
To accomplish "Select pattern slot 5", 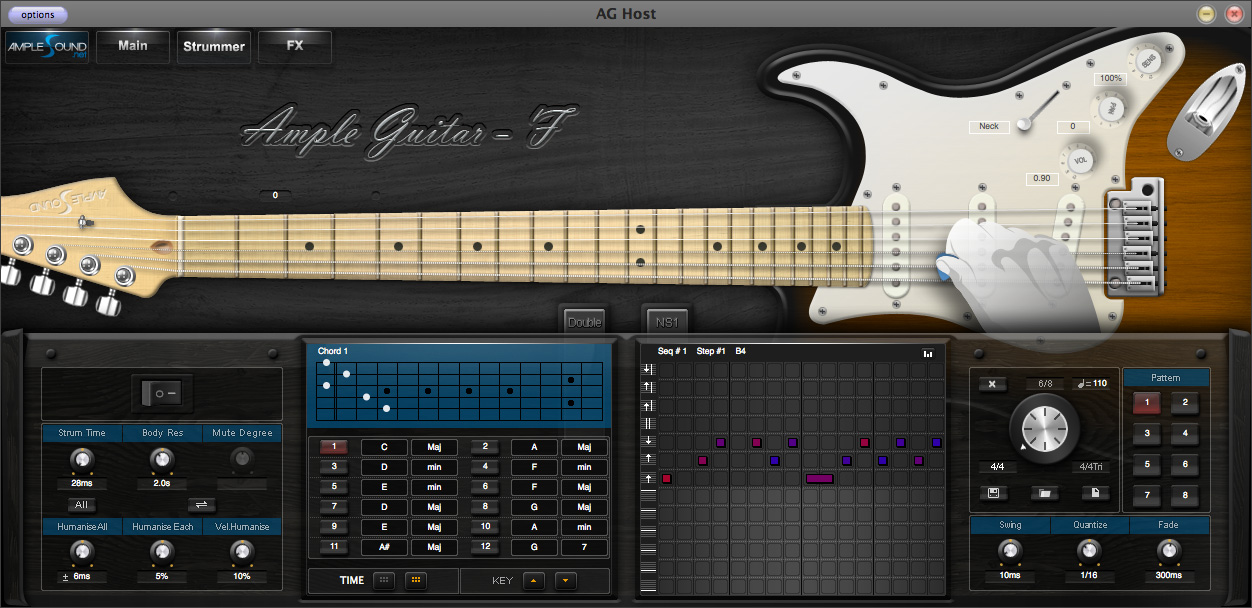I will (x=1147, y=465).
